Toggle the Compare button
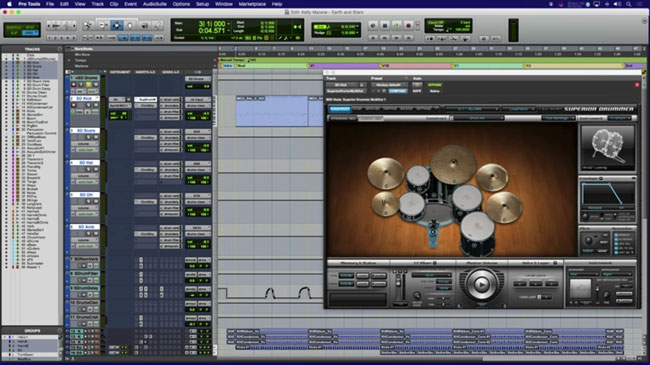The height and width of the screenshot is (365, 650). click(x=398, y=91)
